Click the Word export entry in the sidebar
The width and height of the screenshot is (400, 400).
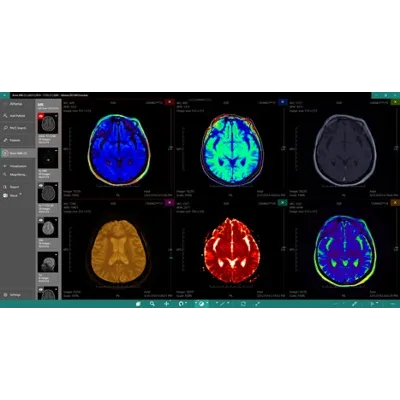click(x=13, y=196)
